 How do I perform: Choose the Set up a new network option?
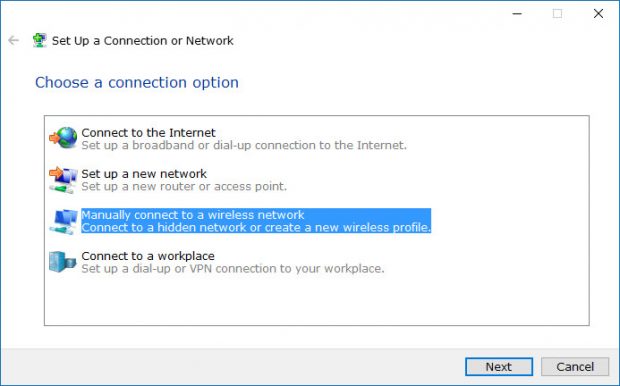pos(144,174)
